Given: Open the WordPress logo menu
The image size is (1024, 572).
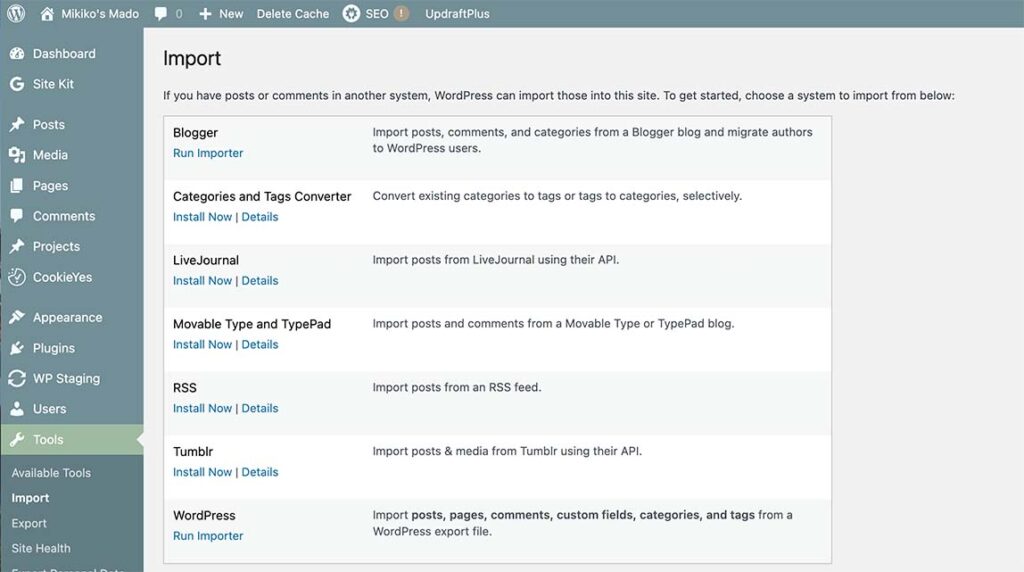Looking at the screenshot, I should [x=16, y=13].
